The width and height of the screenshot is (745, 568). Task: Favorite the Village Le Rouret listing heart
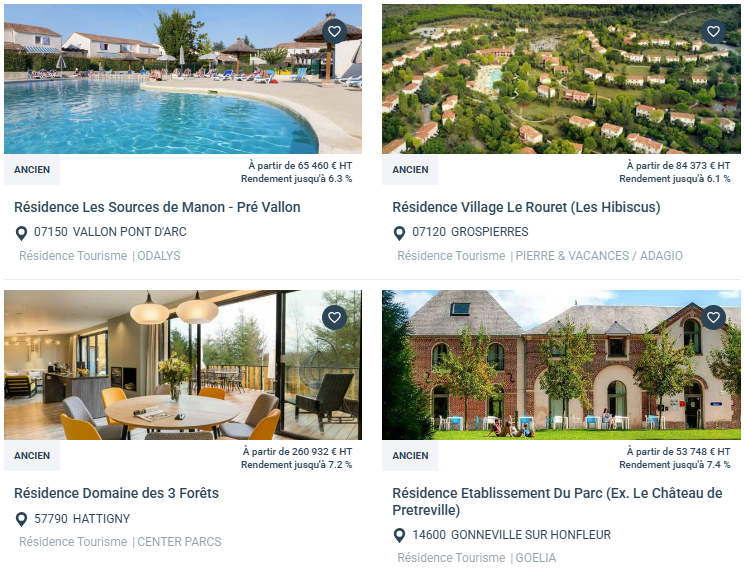coord(713,31)
